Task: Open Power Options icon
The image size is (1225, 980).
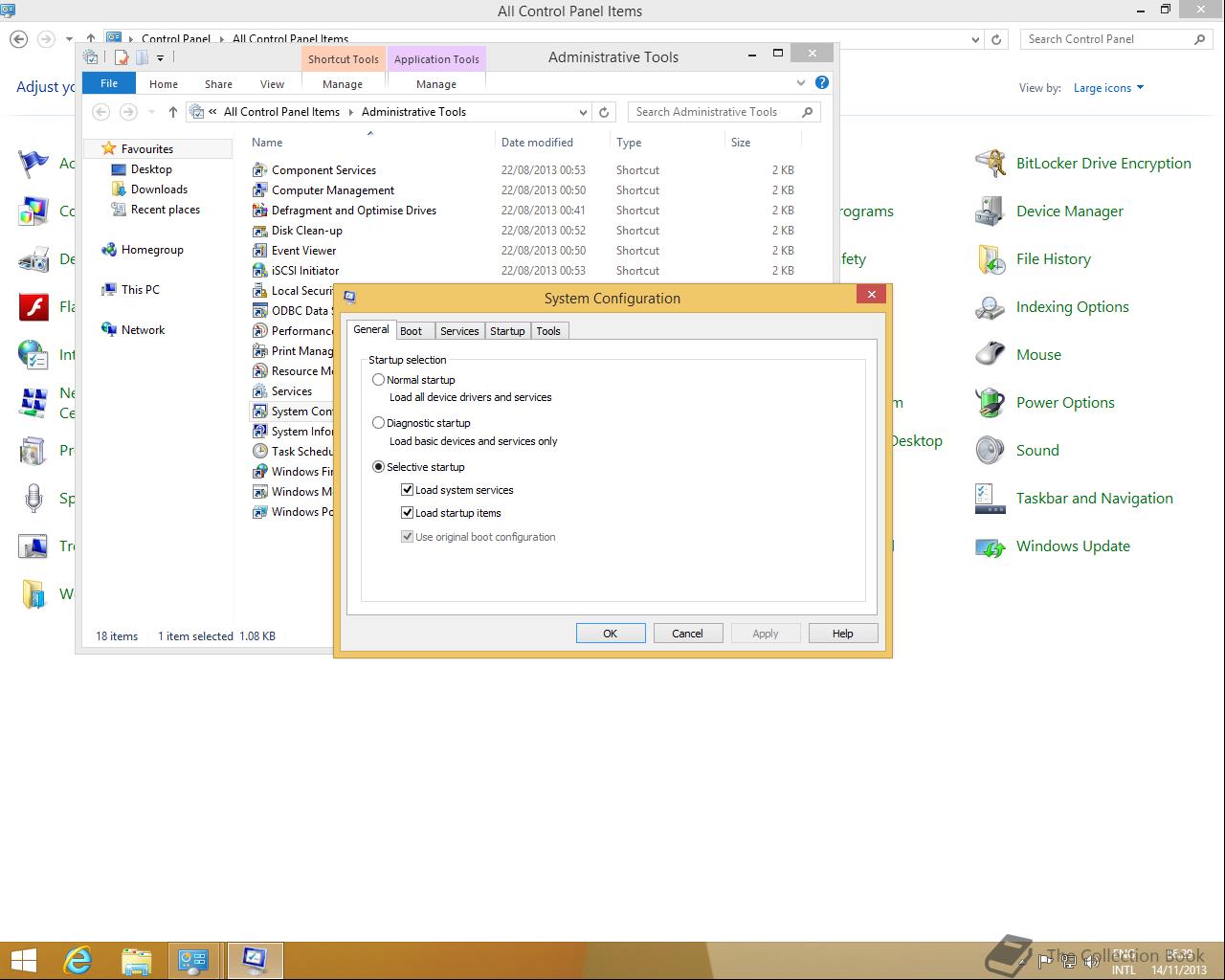Action: click(x=990, y=403)
